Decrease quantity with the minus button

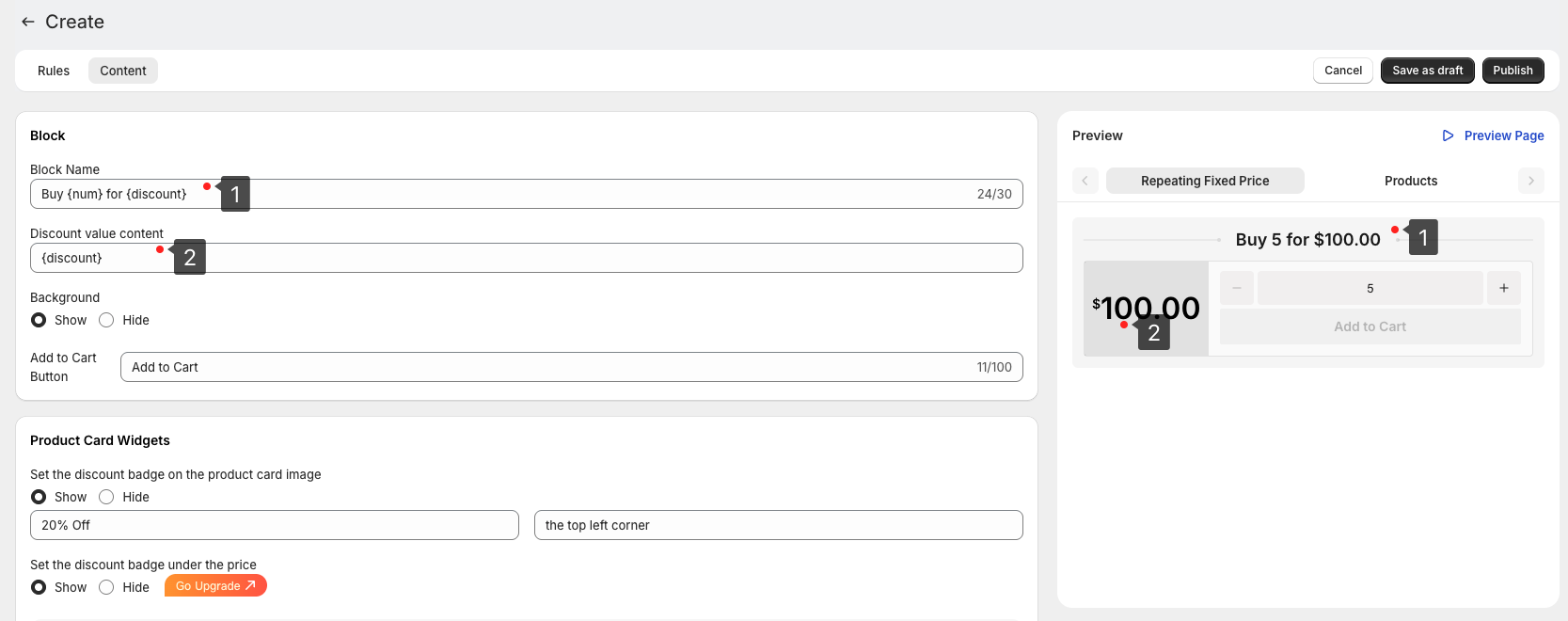[x=1236, y=288]
